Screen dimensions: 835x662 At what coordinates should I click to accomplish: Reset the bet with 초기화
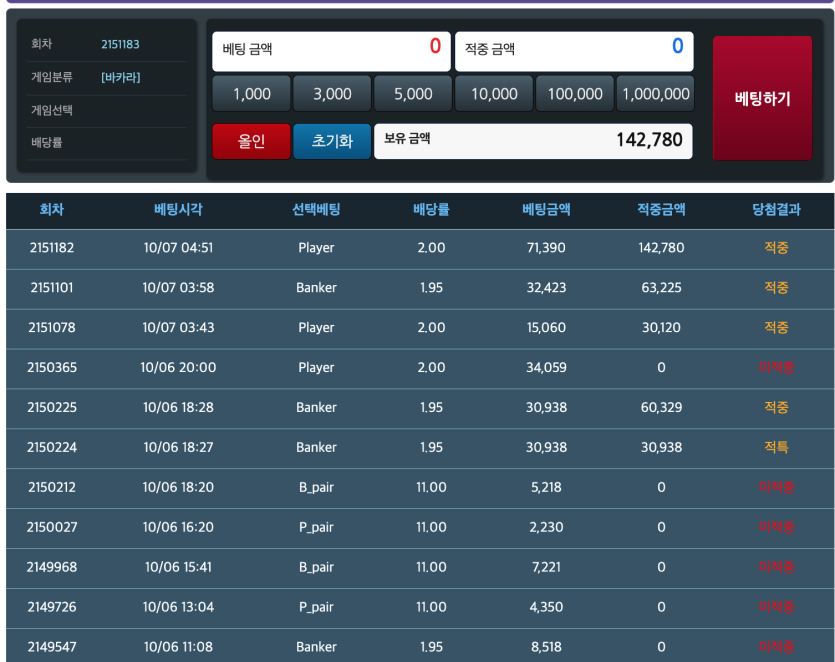click(x=332, y=141)
